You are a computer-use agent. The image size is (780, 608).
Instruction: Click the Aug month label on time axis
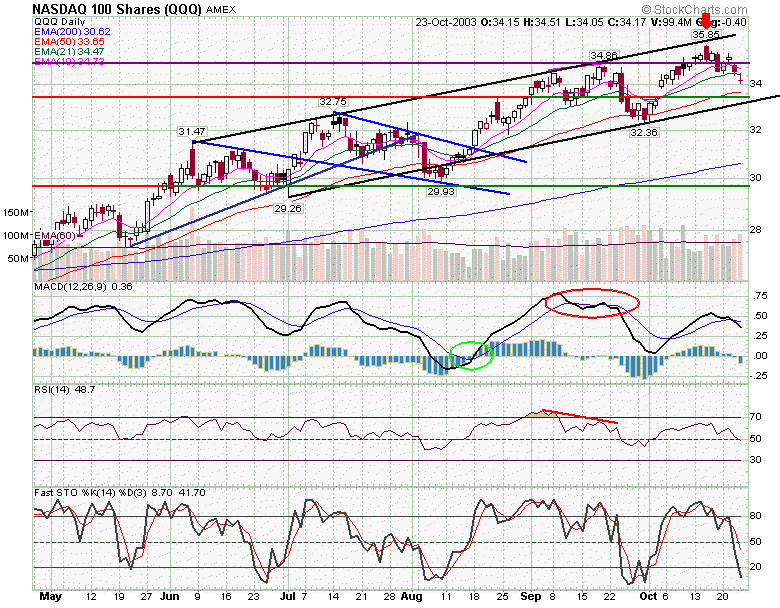pyautogui.click(x=411, y=597)
